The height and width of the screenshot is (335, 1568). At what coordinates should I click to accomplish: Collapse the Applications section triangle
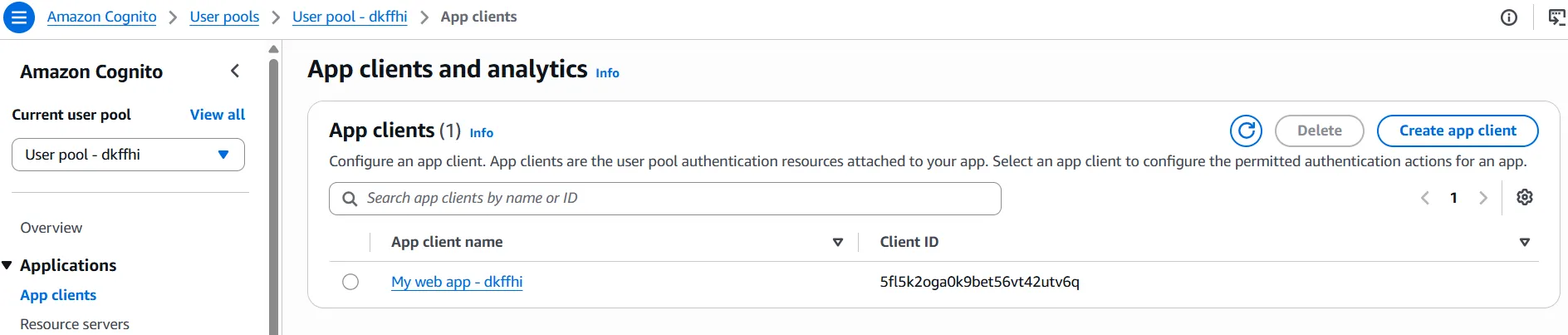7,265
